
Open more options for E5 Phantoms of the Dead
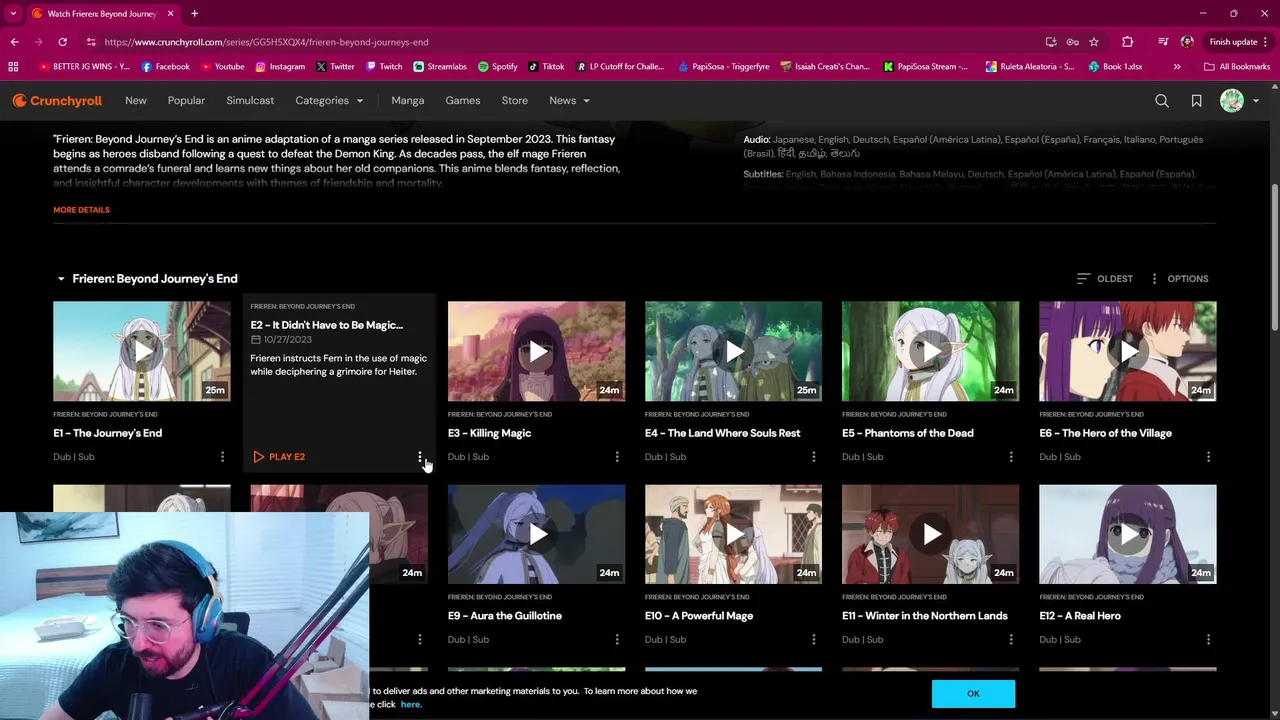1011,457
